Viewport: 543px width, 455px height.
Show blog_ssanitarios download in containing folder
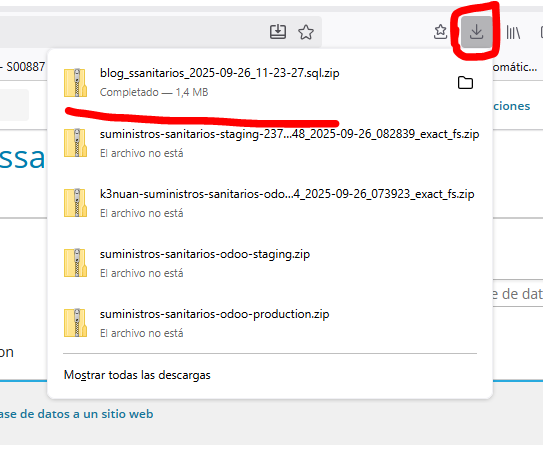(x=465, y=83)
